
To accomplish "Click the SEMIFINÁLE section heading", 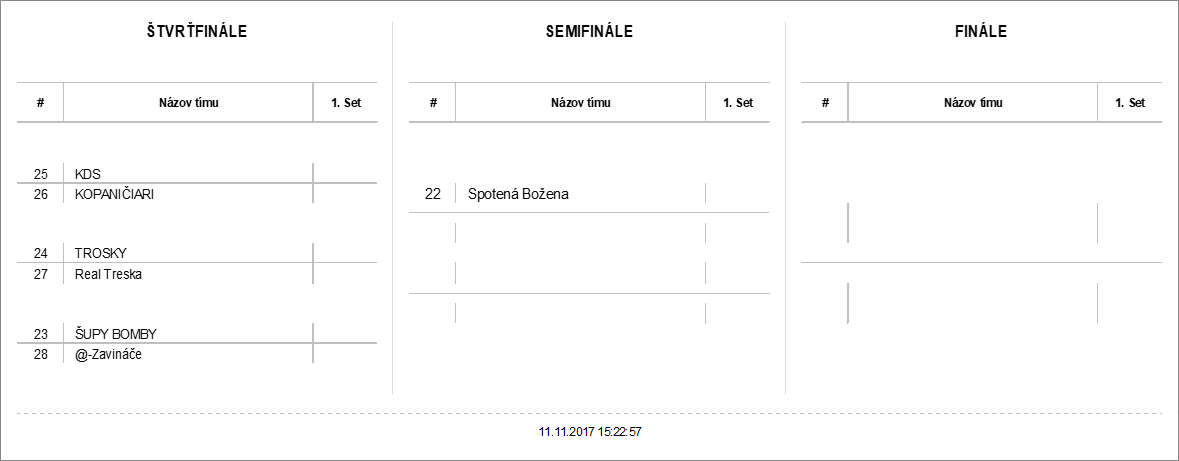I will pyautogui.click(x=589, y=31).
